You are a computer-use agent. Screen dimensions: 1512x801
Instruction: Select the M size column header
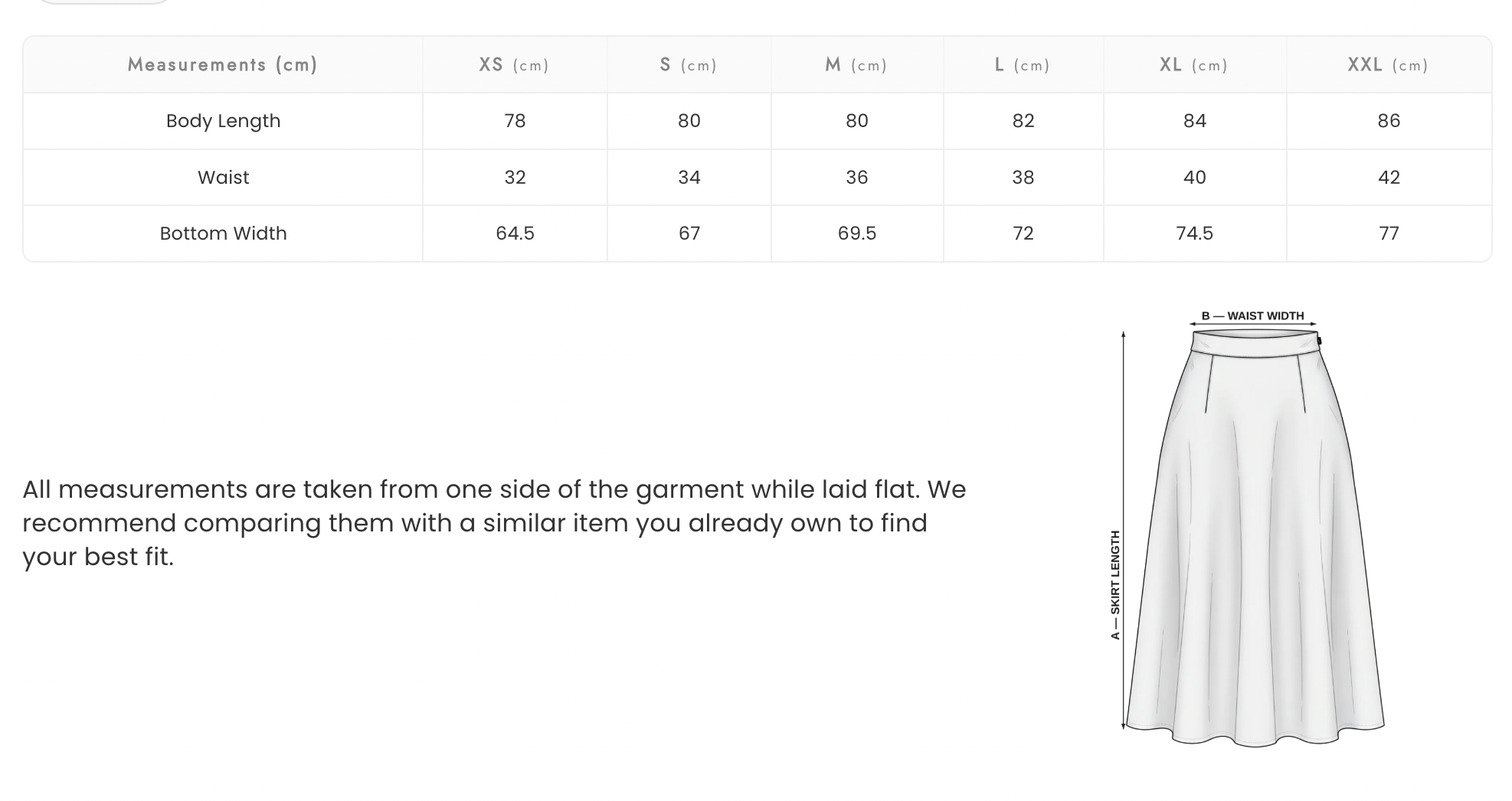pyautogui.click(x=856, y=65)
